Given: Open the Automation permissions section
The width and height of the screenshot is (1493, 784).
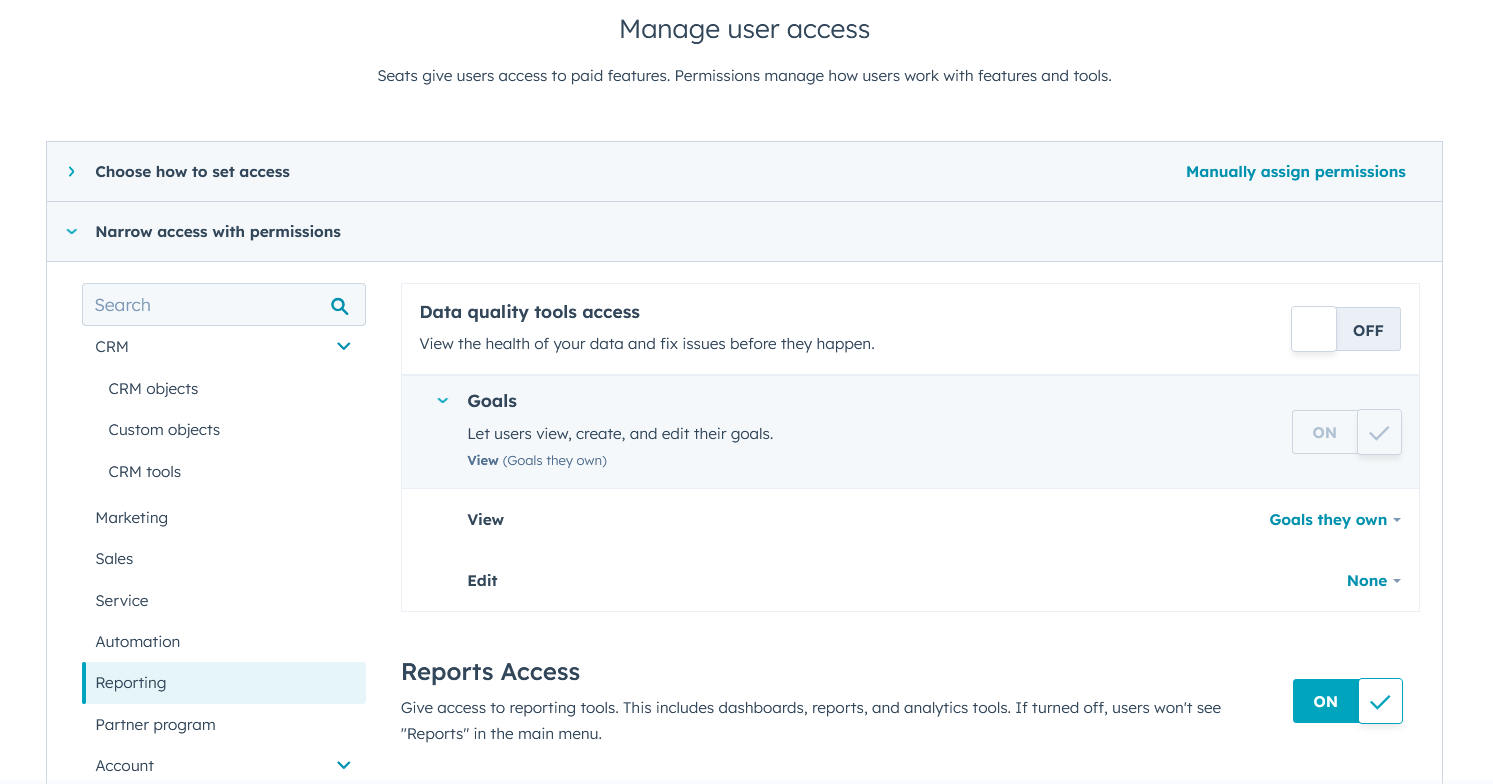Looking at the screenshot, I should point(137,641).
